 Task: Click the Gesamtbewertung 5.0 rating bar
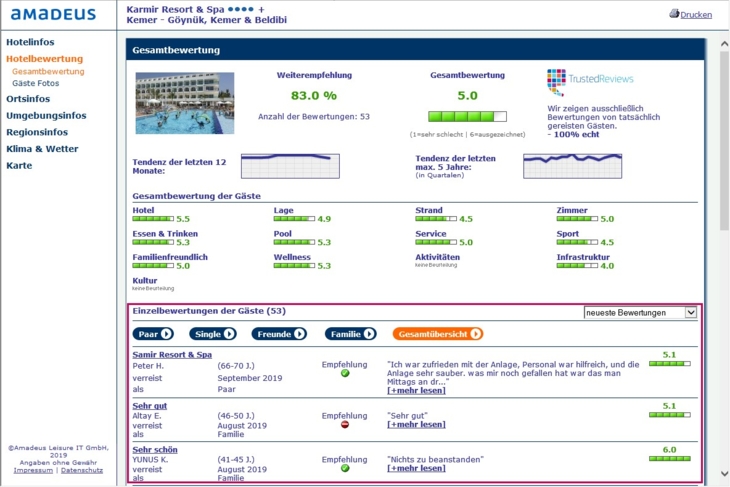coord(467,116)
